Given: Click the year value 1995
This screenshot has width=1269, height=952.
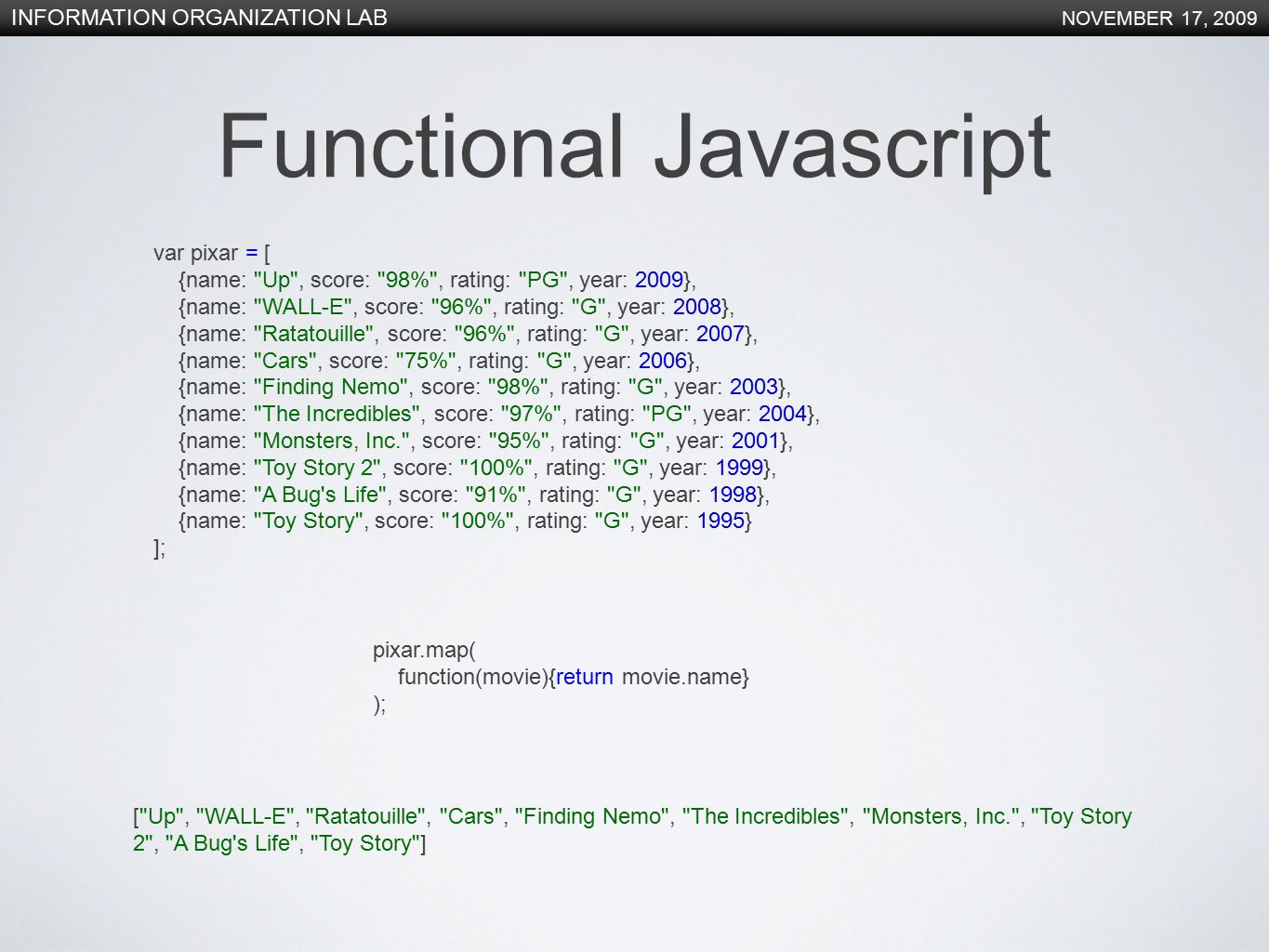Looking at the screenshot, I should coord(721,521).
